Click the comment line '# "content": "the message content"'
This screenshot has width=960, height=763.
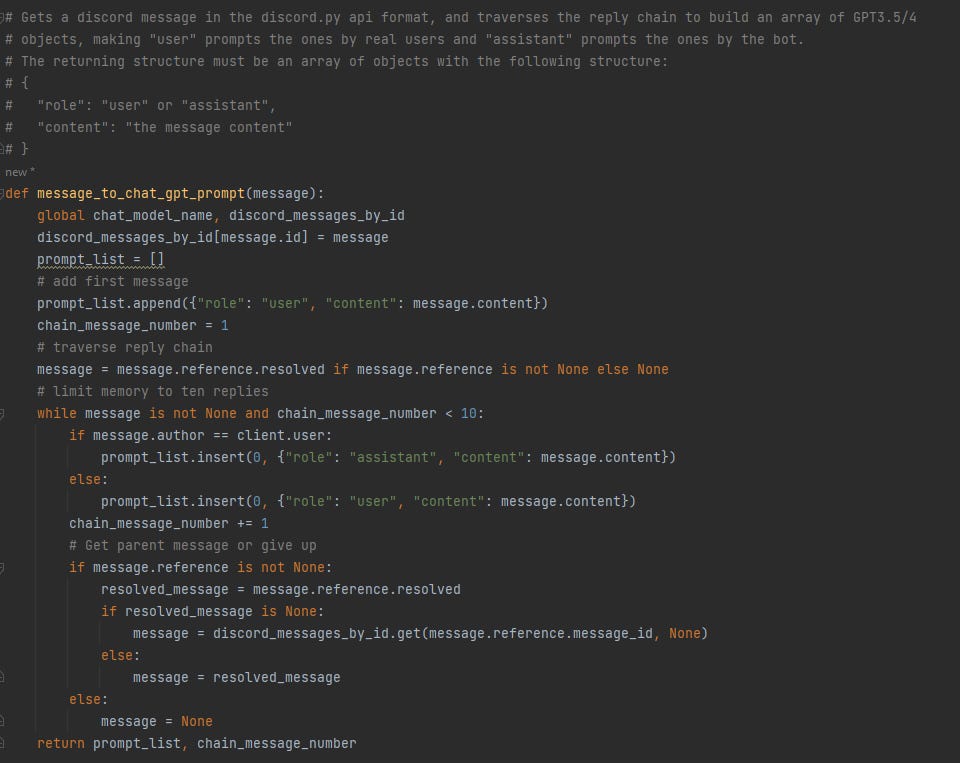tap(149, 127)
